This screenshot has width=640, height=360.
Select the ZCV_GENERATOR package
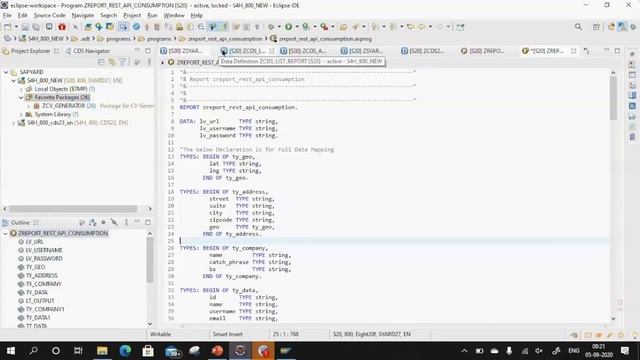tap(64, 106)
